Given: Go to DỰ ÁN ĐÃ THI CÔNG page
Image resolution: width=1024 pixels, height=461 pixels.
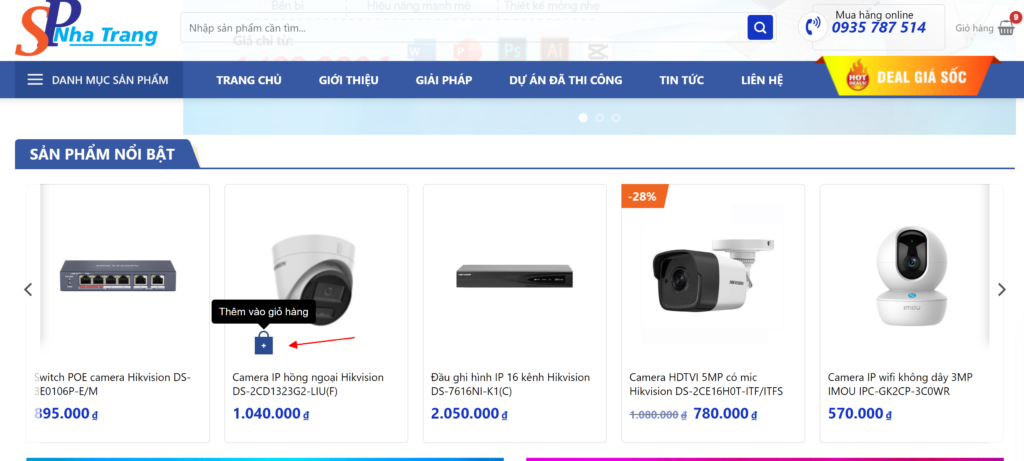Looking at the screenshot, I should (x=565, y=80).
